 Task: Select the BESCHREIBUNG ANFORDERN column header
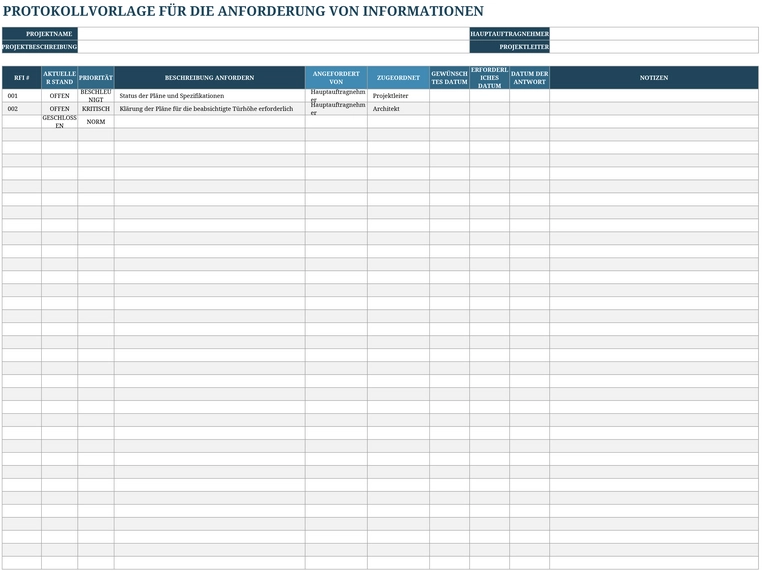pyautogui.click(x=209, y=78)
